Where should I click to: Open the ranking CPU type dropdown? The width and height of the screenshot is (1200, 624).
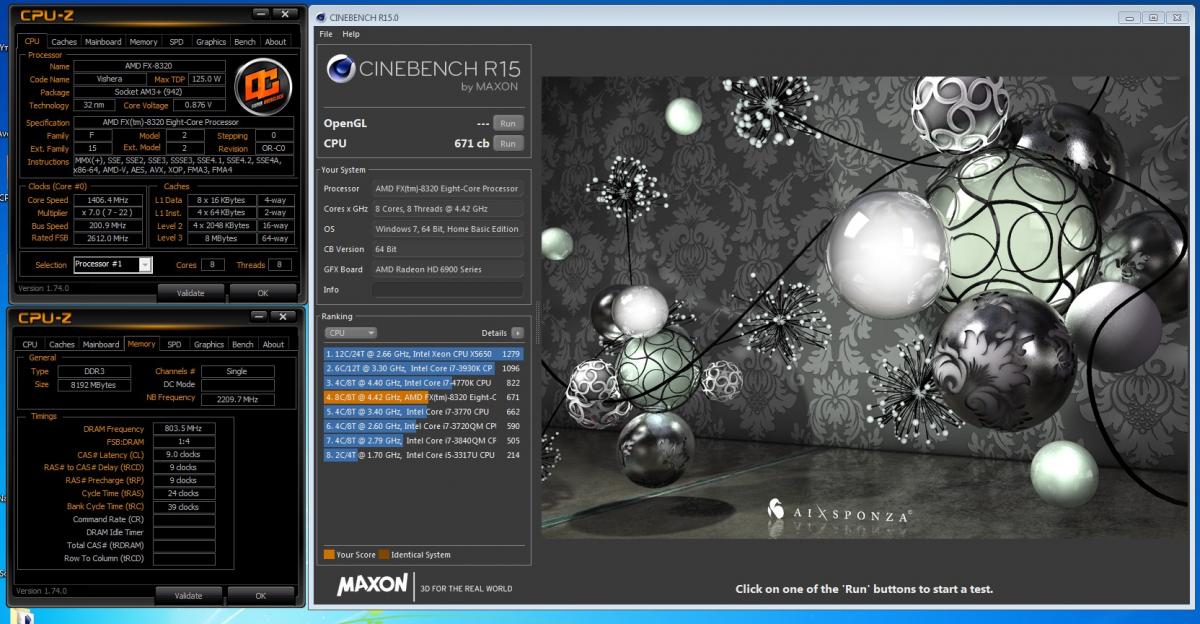(351, 332)
